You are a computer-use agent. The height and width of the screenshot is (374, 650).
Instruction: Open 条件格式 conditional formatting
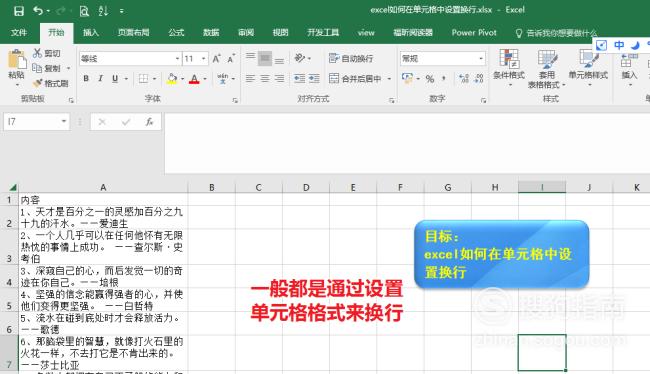(x=509, y=68)
